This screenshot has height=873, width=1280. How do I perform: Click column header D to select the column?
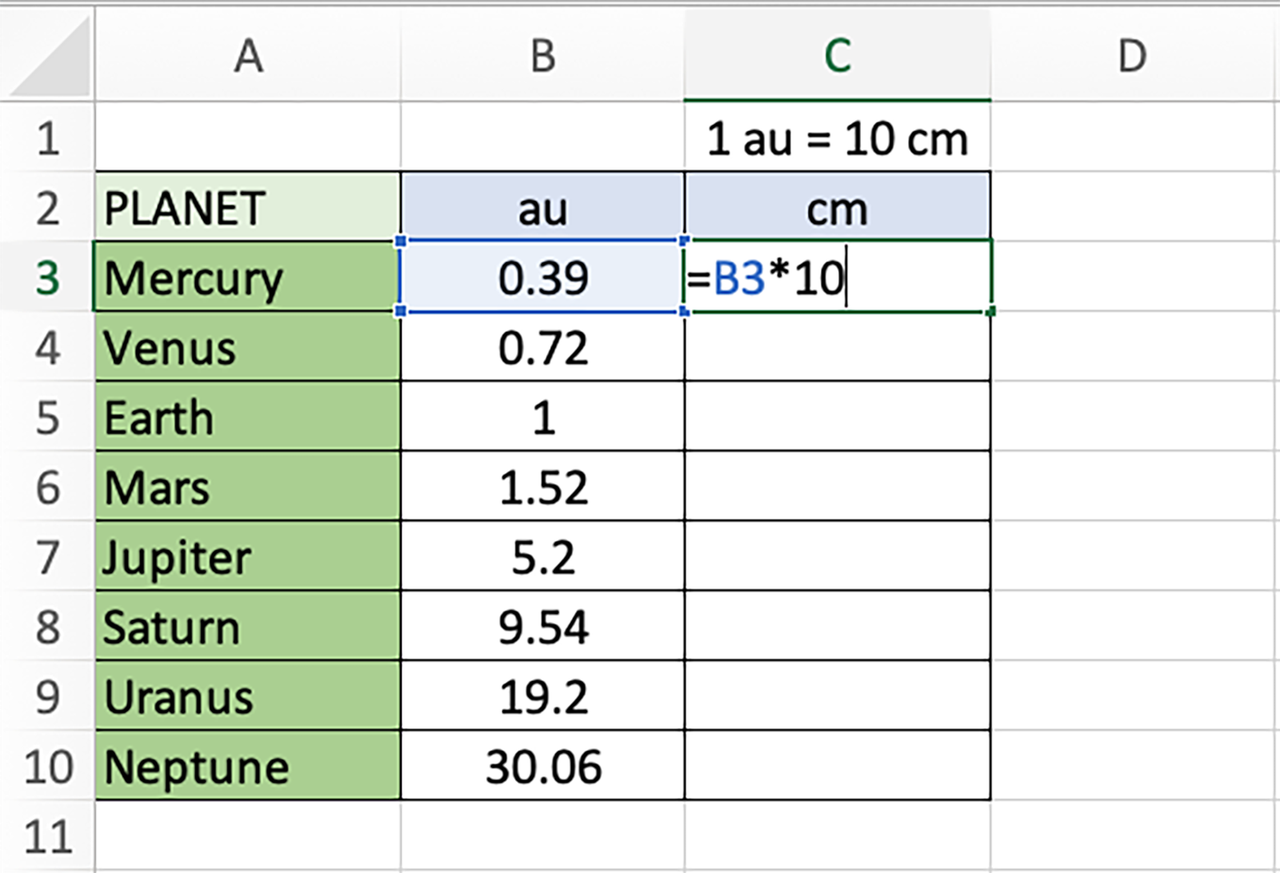(x=1132, y=57)
